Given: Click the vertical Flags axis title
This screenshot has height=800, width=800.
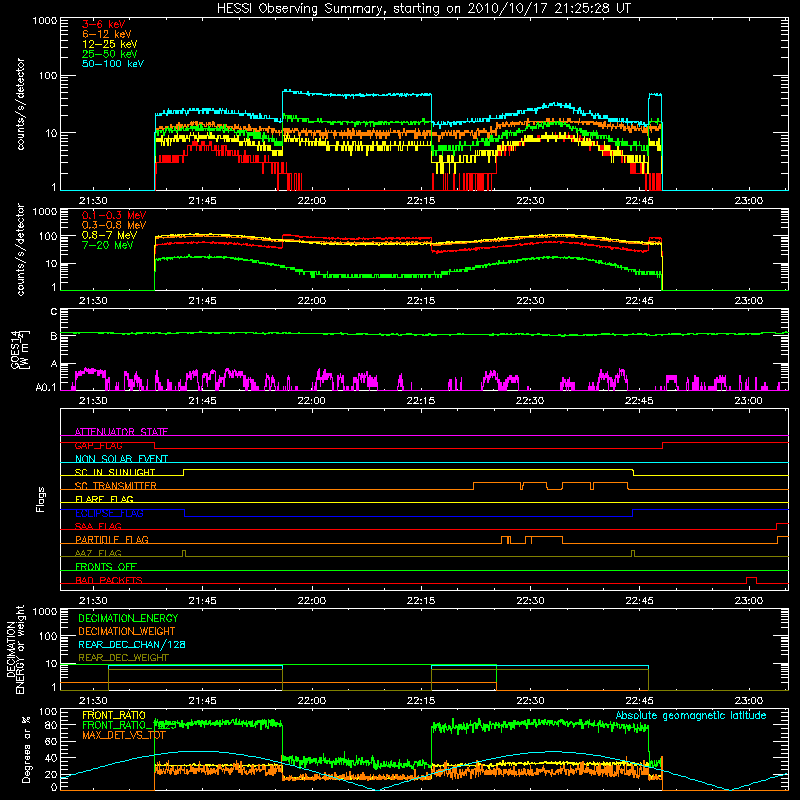Looking at the screenshot, I should click(41, 499).
